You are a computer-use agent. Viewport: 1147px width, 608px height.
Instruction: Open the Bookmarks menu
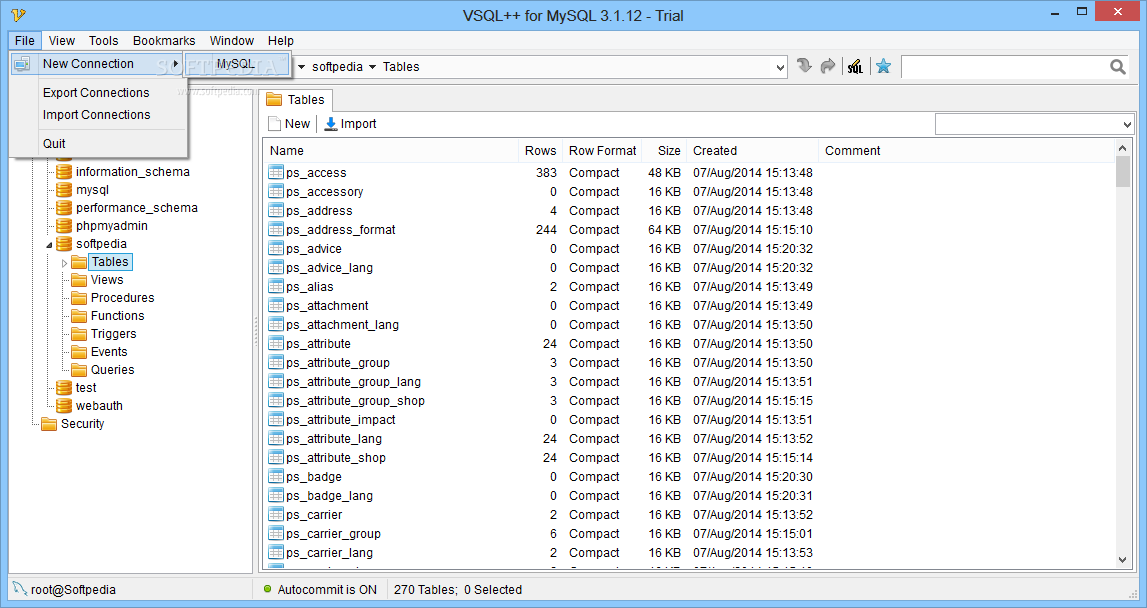tap(164, 40)
